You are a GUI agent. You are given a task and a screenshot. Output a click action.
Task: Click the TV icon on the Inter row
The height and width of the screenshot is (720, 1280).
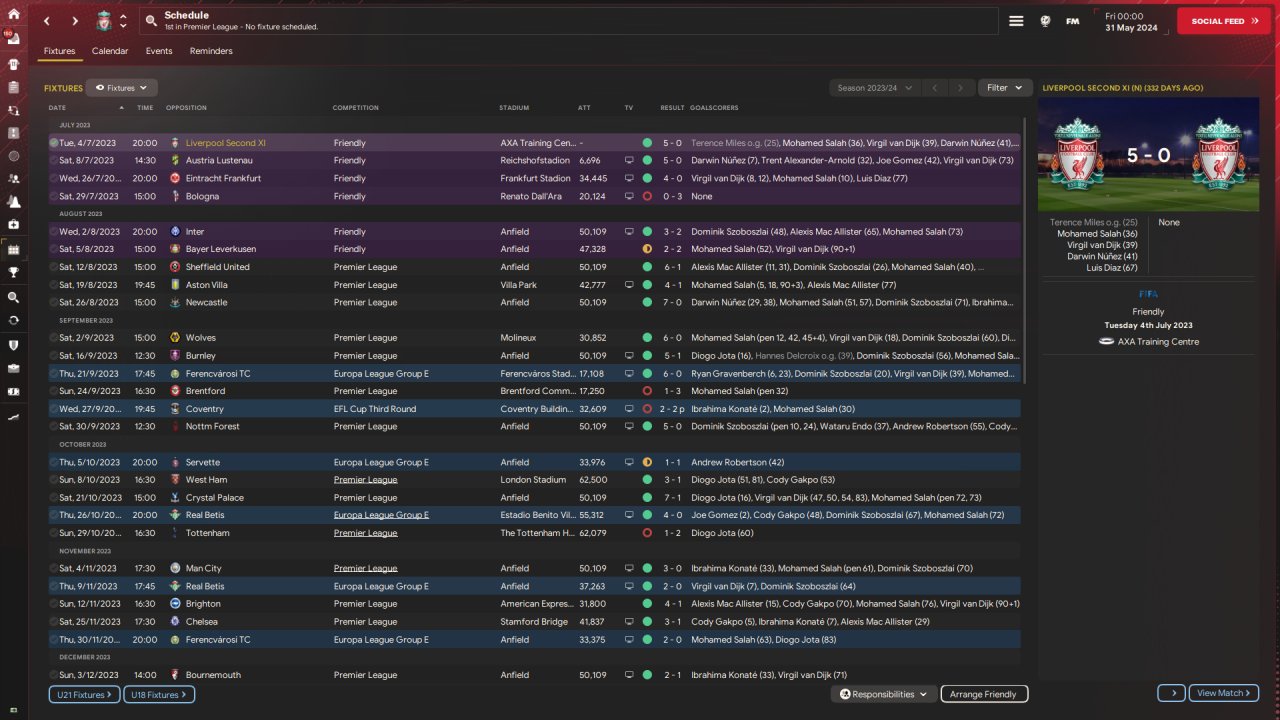pyautogui.click(x=629, y=231)
